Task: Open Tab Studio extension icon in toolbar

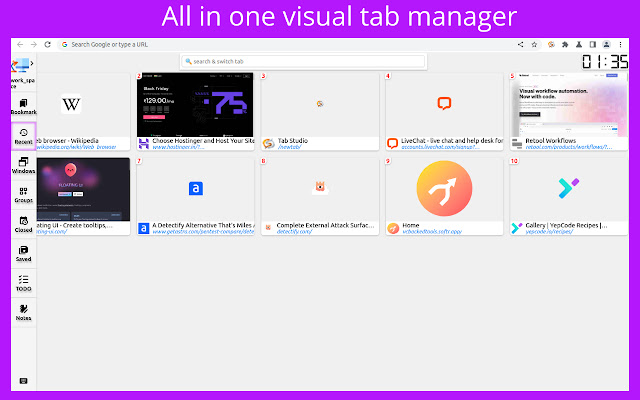Action: pos(551,44)
